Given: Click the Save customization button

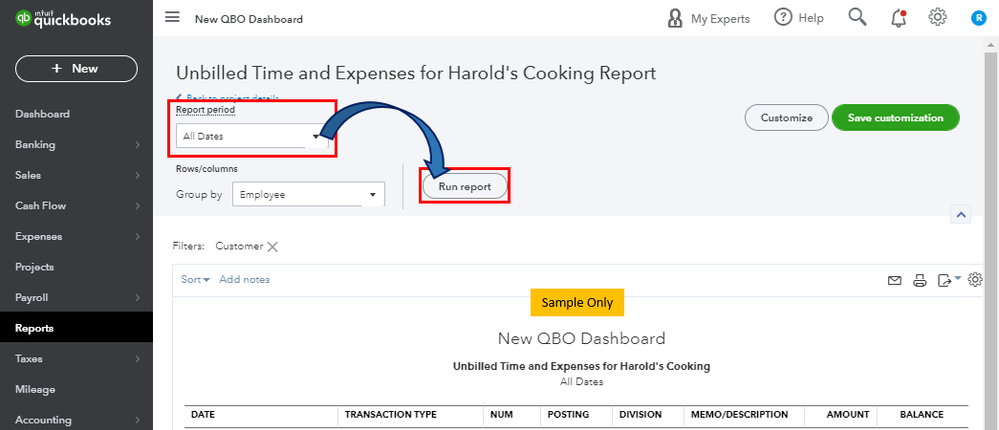Looking at the screenshot, I should pyautogui.click(x=895, y=118).
